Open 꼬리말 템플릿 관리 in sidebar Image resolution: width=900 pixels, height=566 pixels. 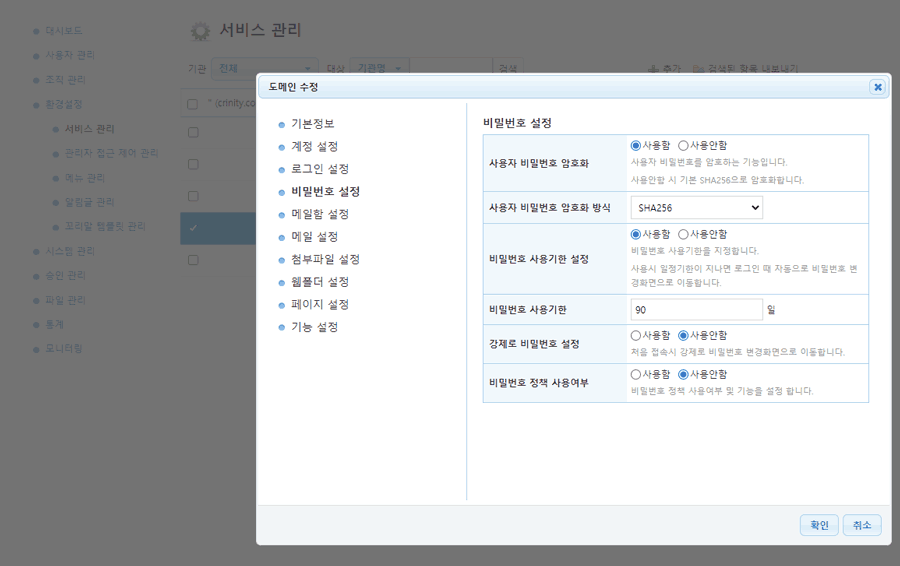pyautogui.click(x=105, y=226)
